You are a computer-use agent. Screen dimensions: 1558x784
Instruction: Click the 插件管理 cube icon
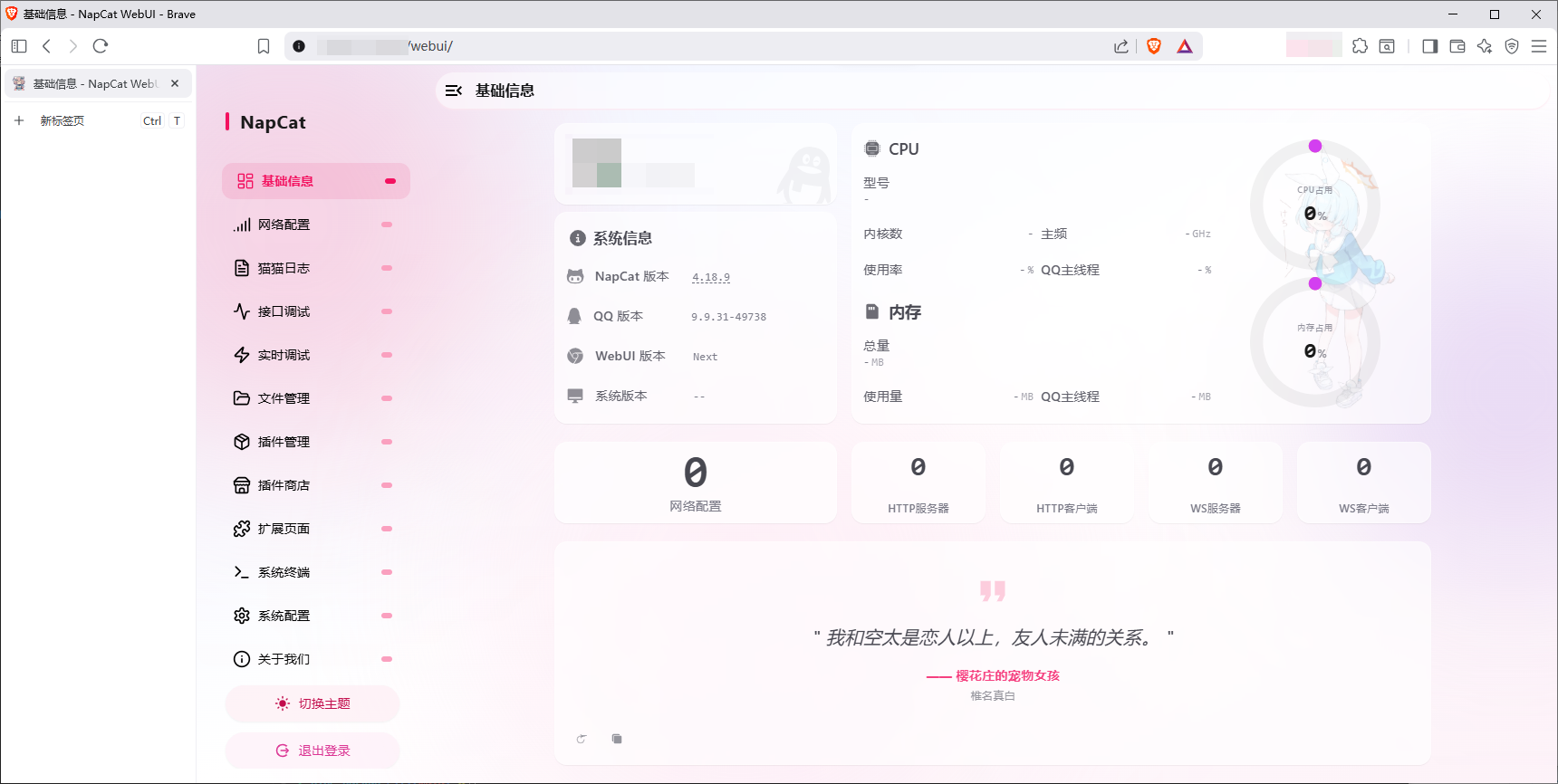(x=242, y=442)
